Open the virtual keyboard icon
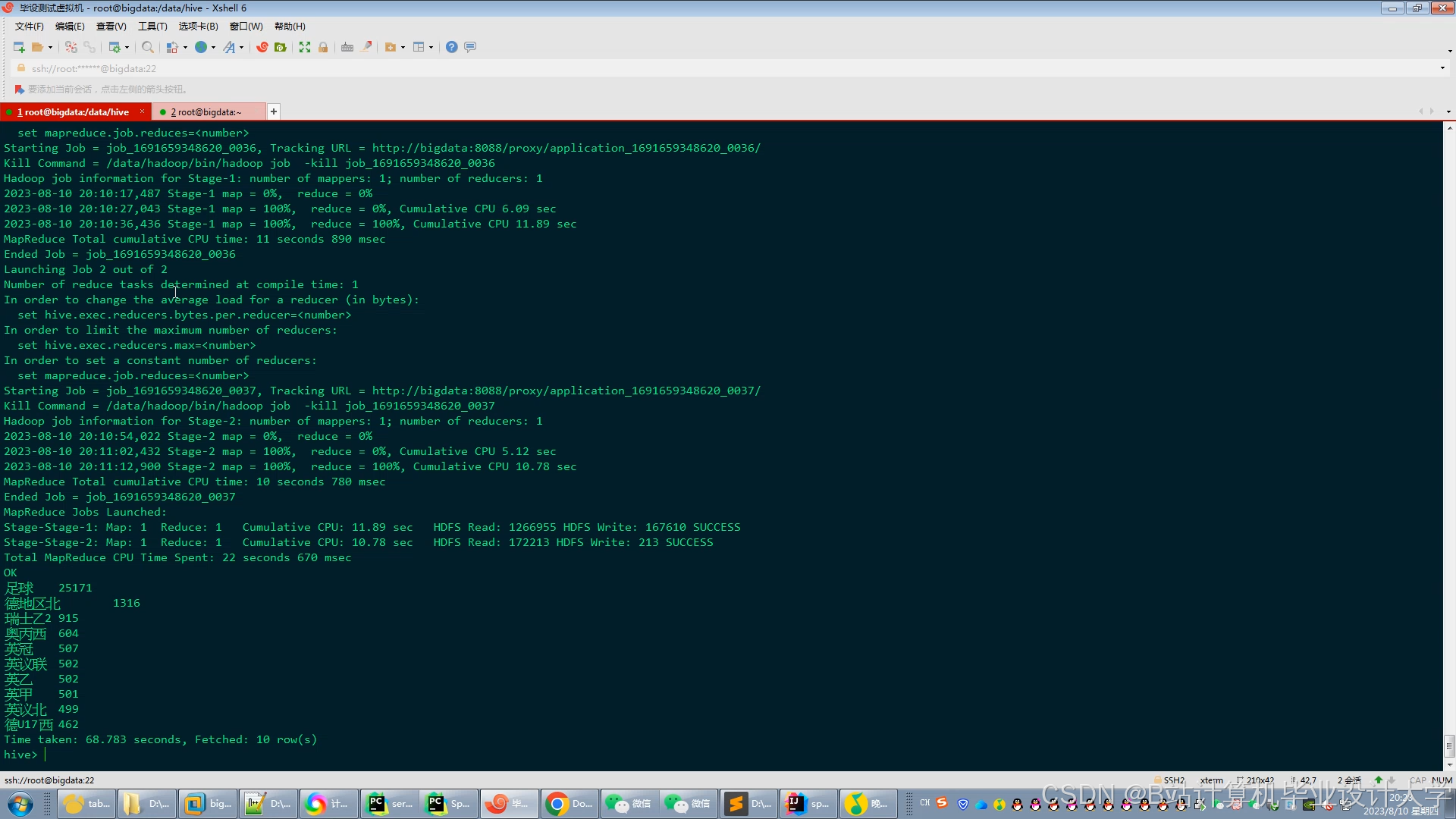The image size is (1456, 819). 347,47
